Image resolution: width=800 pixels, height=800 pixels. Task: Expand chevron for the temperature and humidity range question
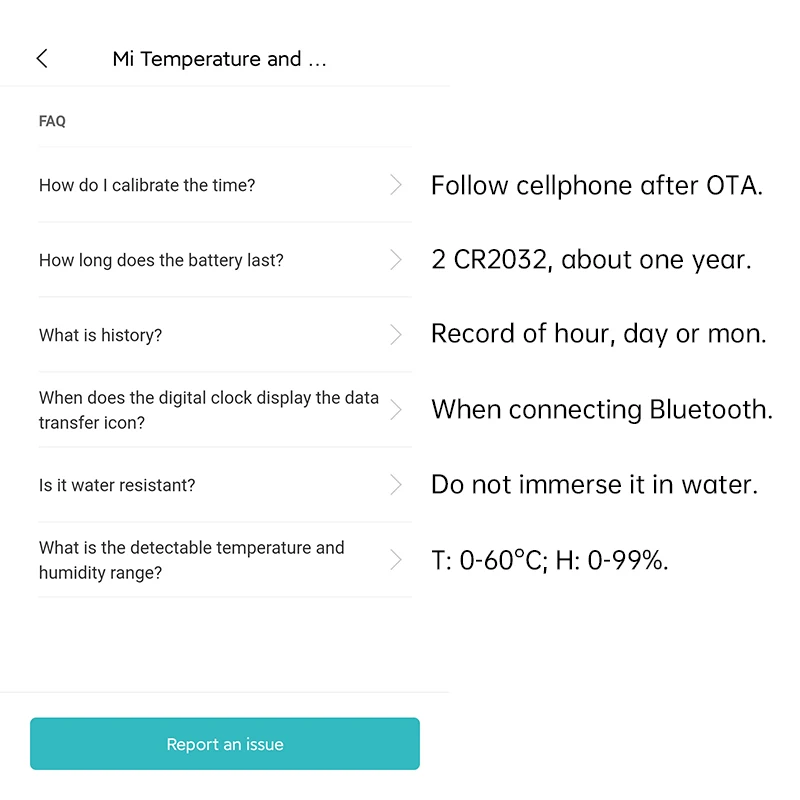coord(396,560)
